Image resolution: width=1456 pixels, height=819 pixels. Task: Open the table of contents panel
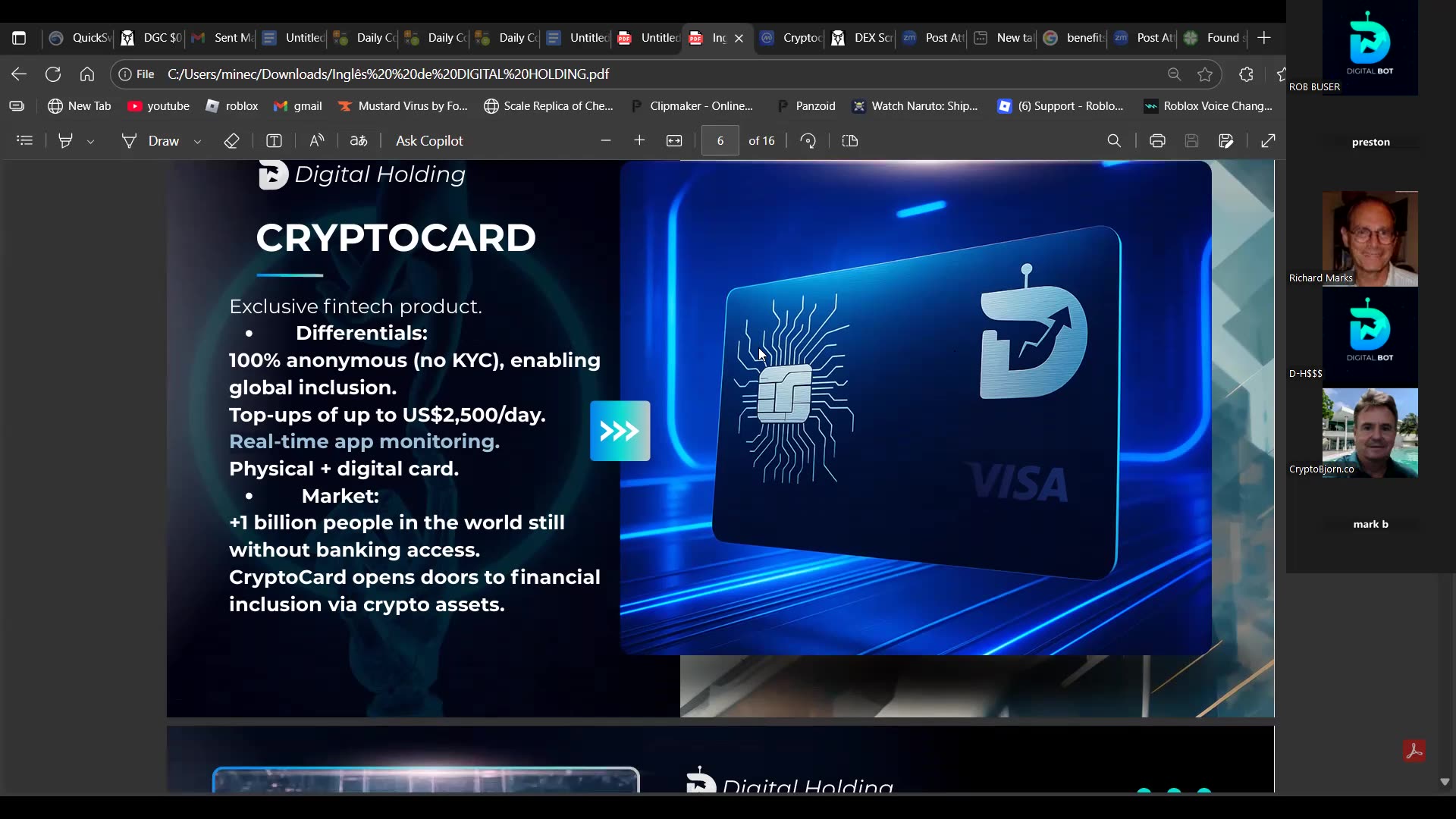click(24, 140)
